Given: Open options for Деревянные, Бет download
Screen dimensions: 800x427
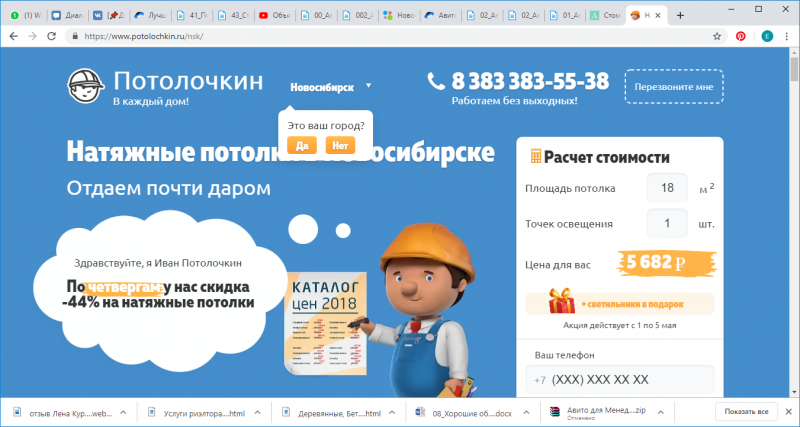Looking at the screenshot, I should (x=392, y=412).
